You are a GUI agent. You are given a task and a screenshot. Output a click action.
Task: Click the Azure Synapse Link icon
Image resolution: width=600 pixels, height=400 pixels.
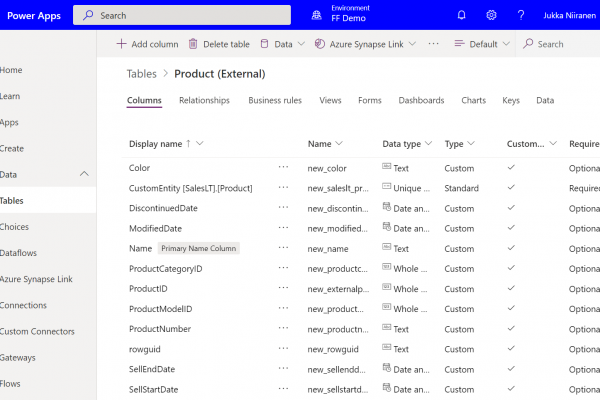pyautogui.click(x=320, y=44)
